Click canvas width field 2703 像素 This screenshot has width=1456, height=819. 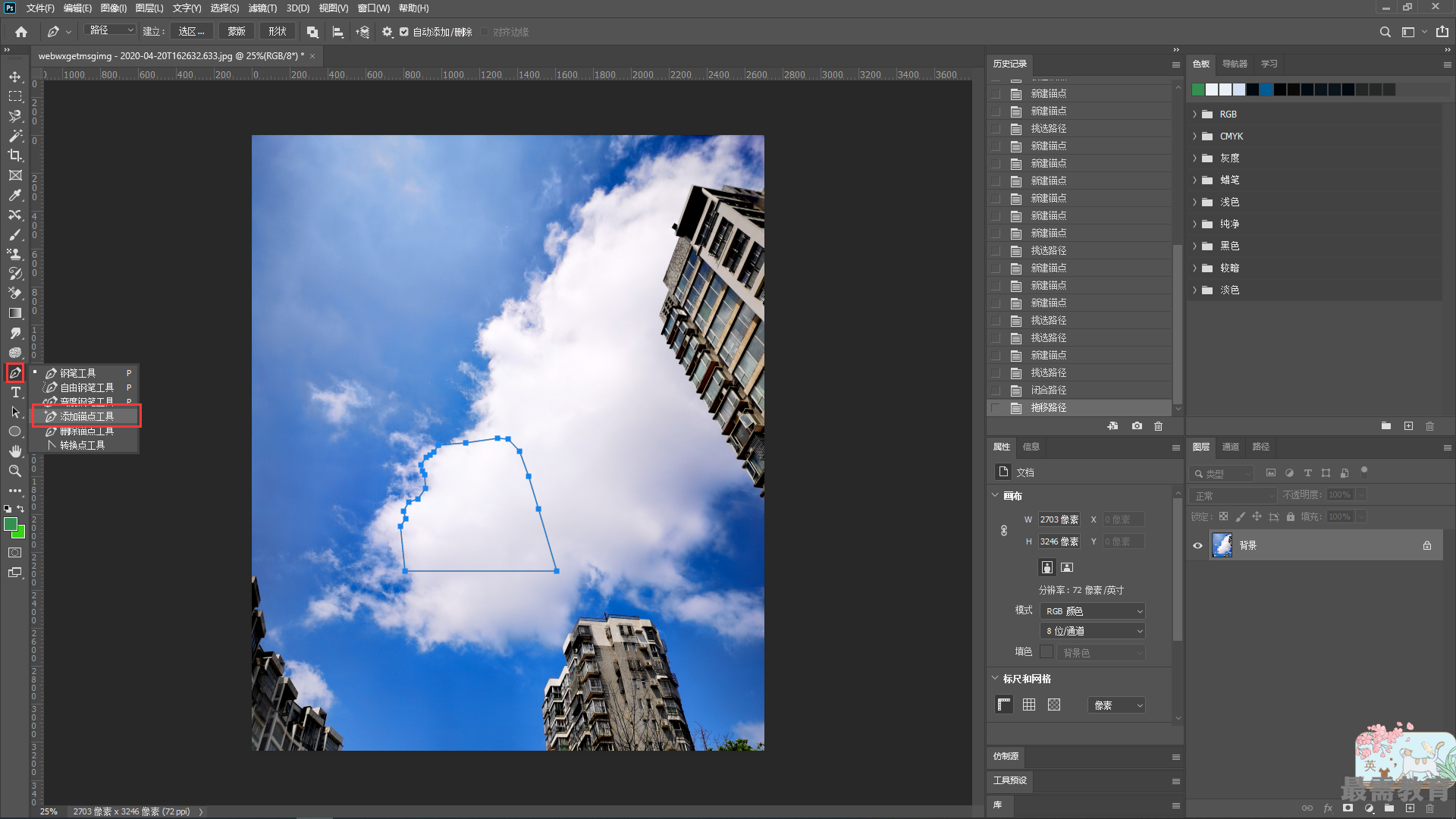pyautogui.click(x=1059, y=519)
